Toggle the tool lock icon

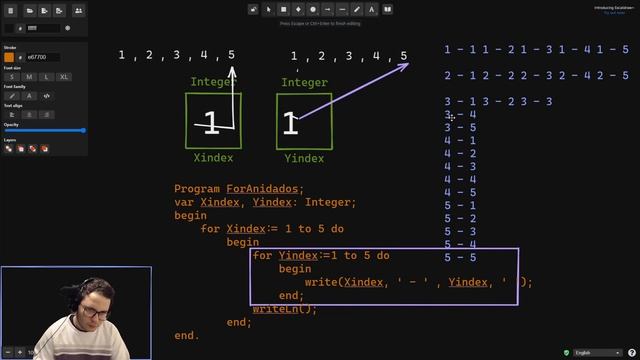(x=253, y=9)
